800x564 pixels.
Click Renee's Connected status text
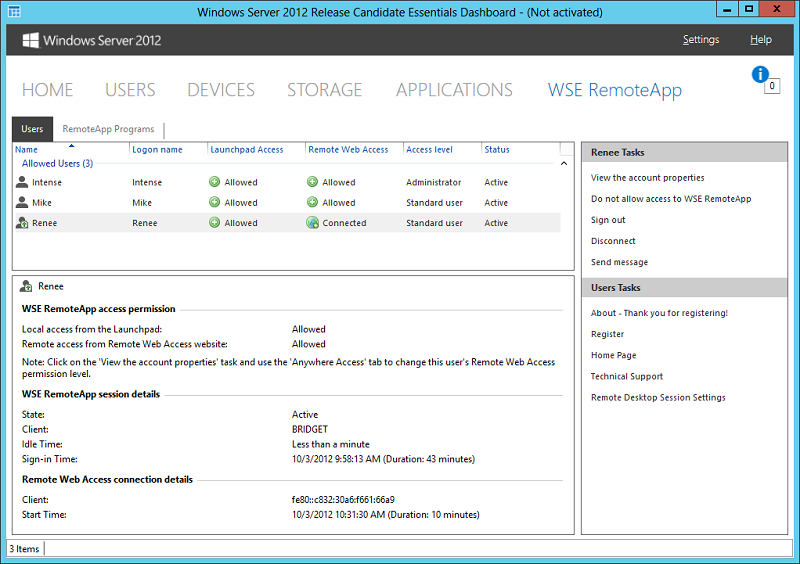coord(344,223)
